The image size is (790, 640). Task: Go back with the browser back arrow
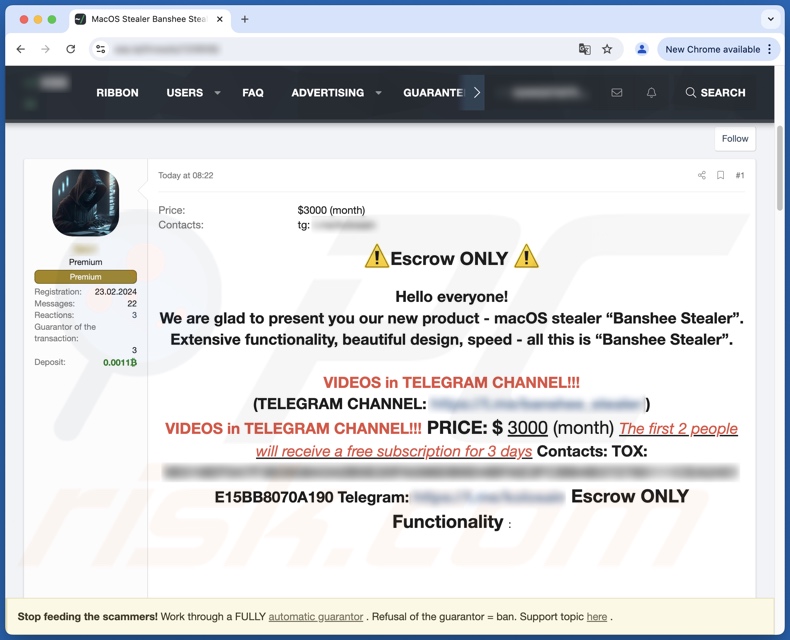click(x=21, y=49)
